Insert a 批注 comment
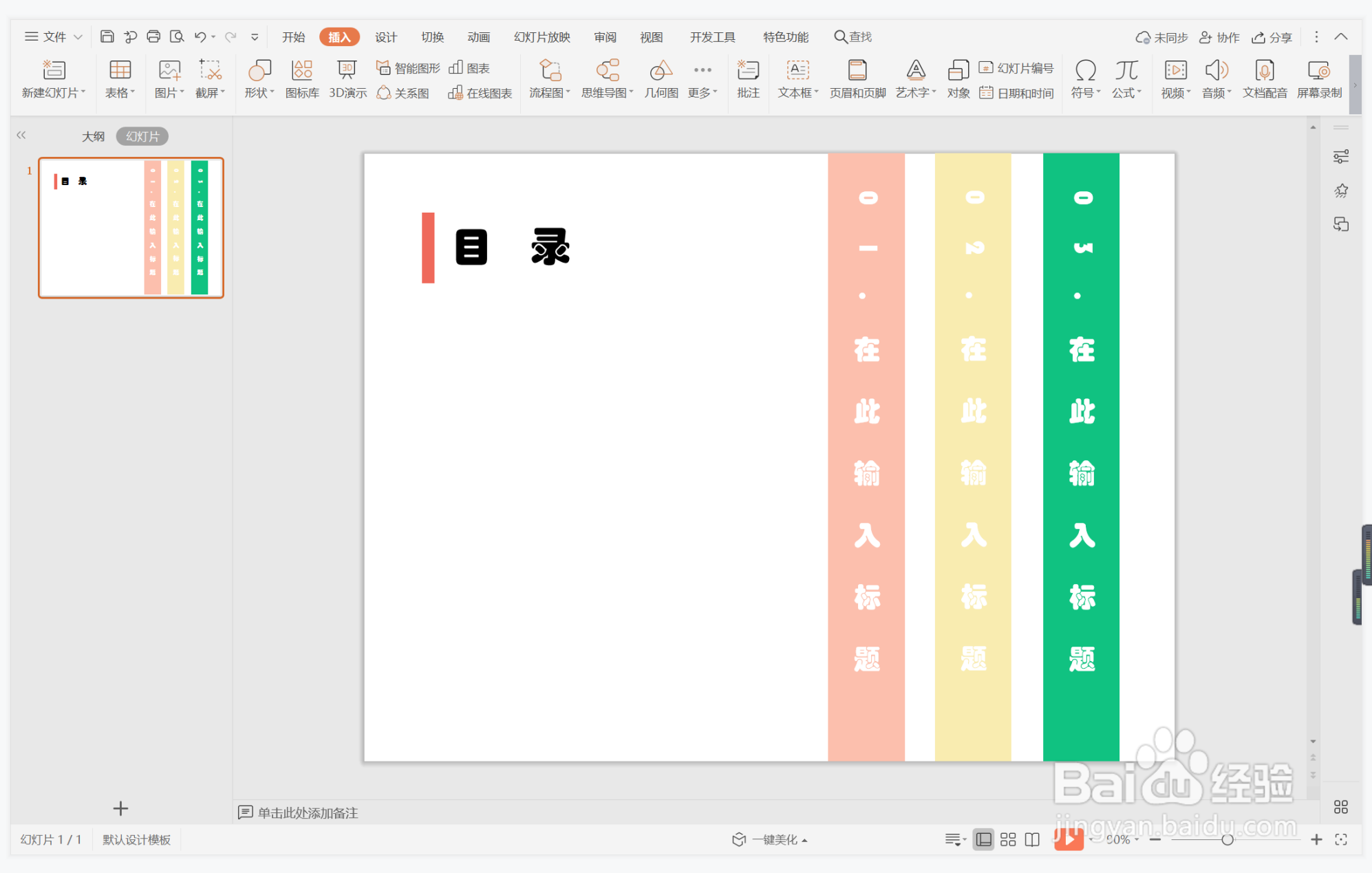The image size is (1372, 873). tap(747, 79)
